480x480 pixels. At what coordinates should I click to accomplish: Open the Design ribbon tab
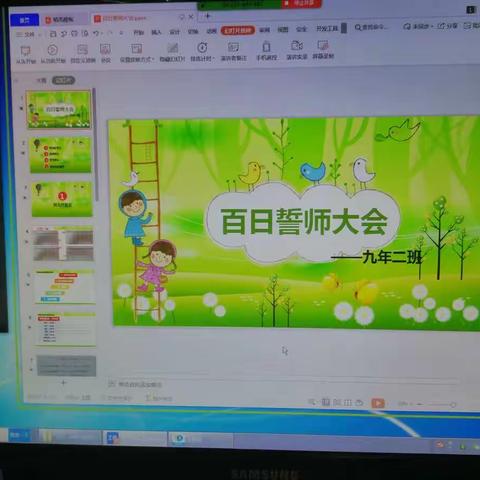[174, 32]
